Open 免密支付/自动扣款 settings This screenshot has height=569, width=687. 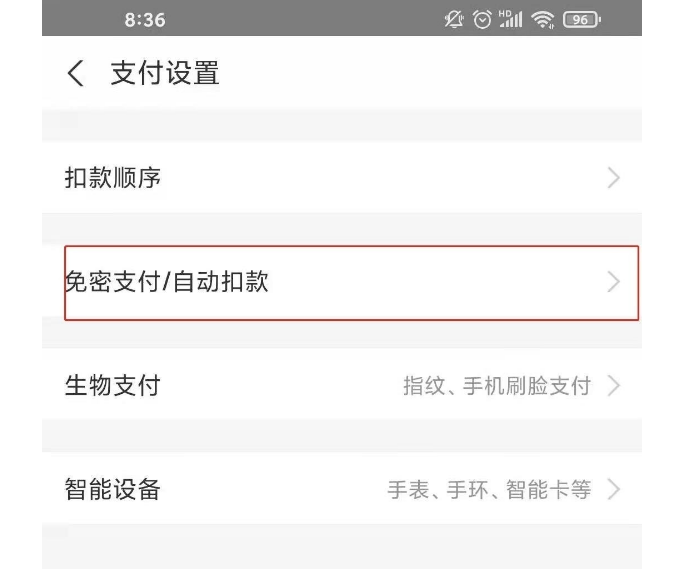167,282
